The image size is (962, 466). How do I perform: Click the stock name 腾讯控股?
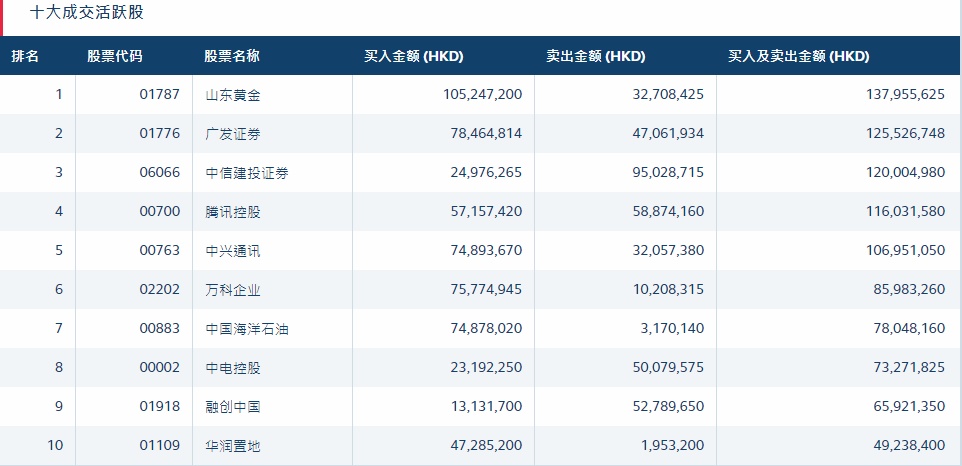pyautogui.click(x=233, y=212)
